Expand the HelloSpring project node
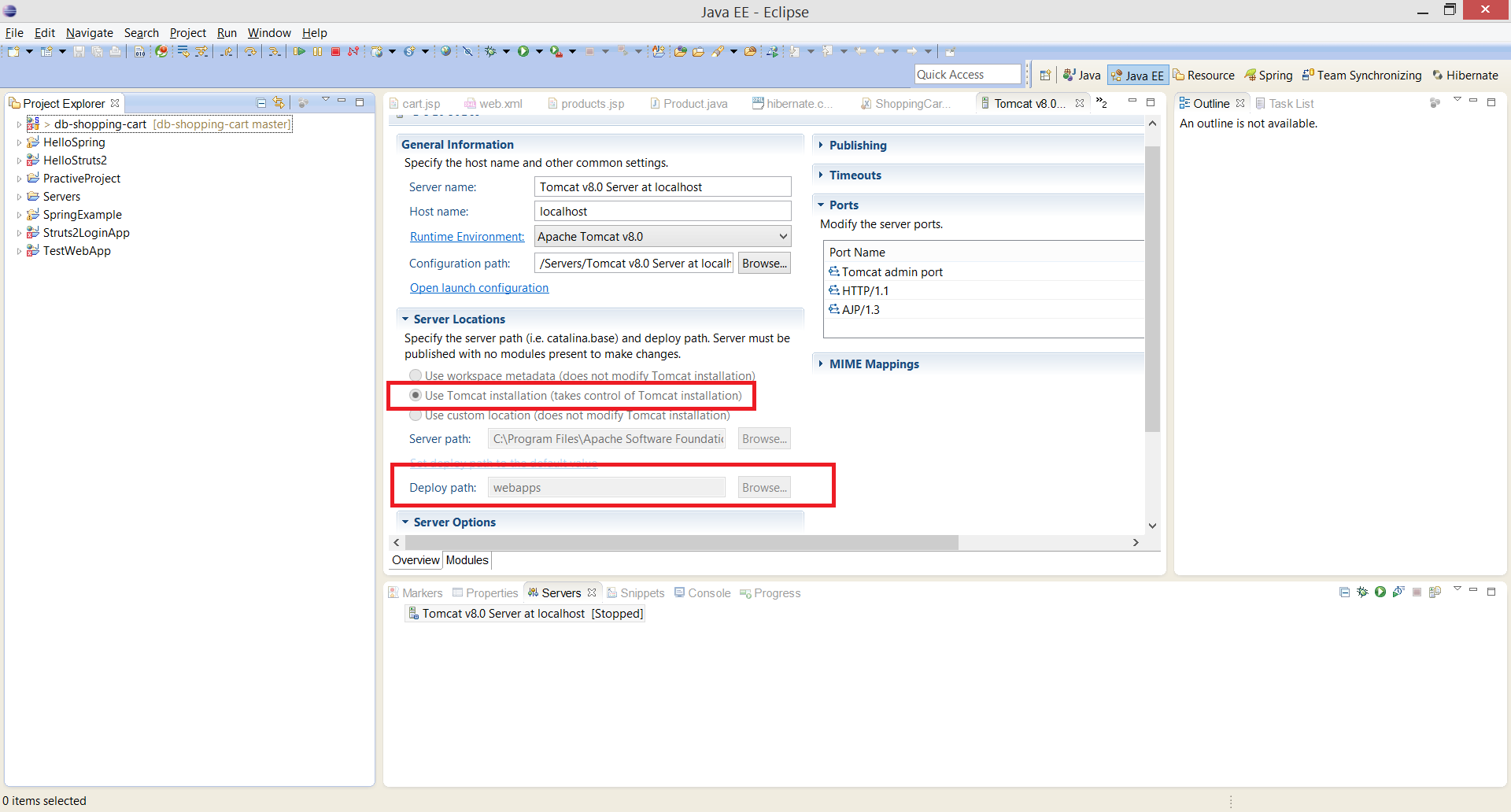The image size is (1511, 812). (x=19, y=142)
